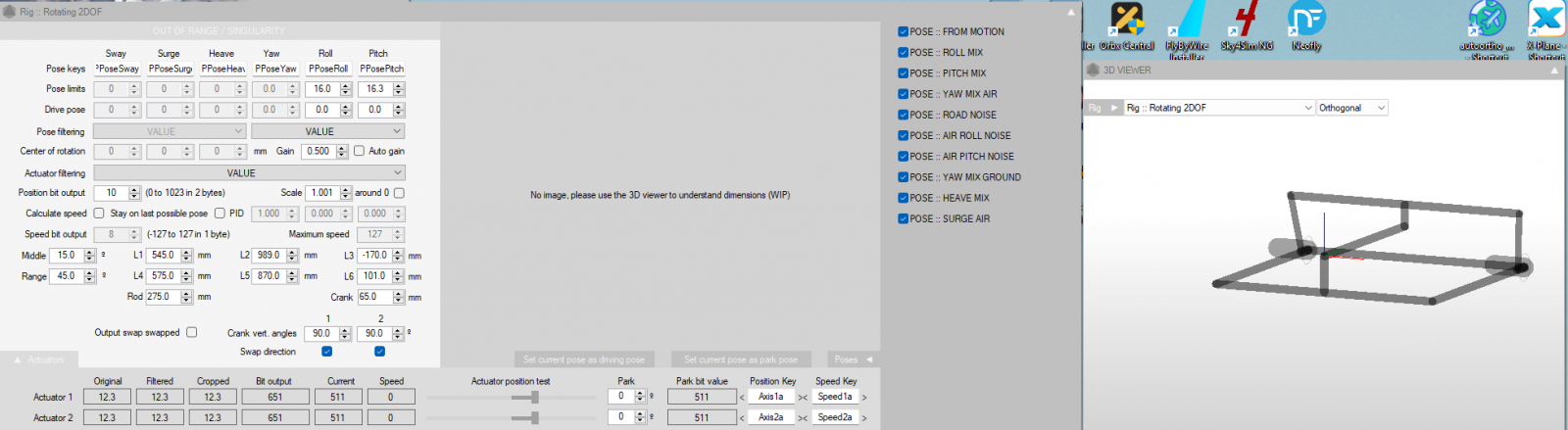Image resolution: width=1568 pixels, height=430 pixels.
Task: Enable Calculate speed checkbox
Action: click(x=98, y=213)
